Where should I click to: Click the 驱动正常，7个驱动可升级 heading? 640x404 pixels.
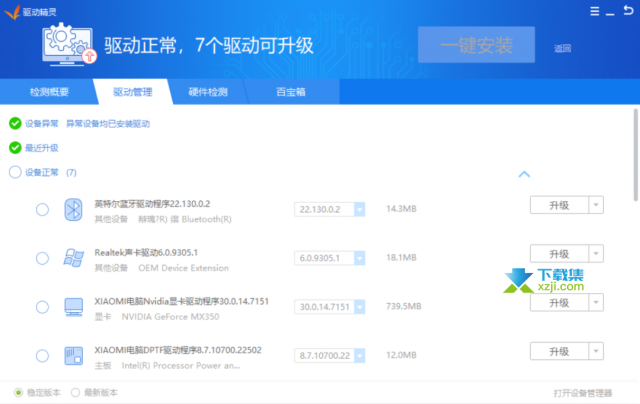tap(209, 45)
